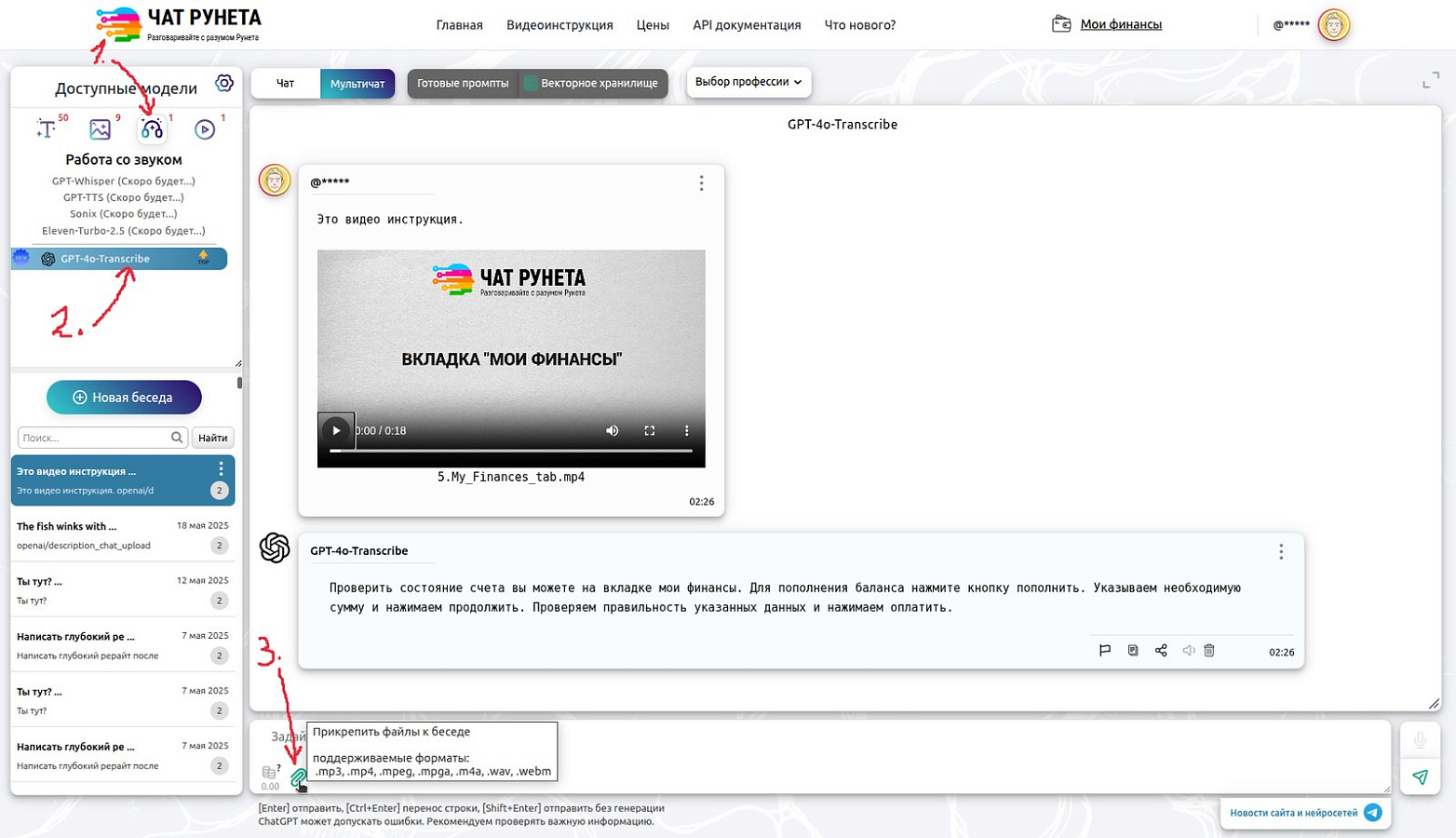Click the Найти button
Image resolution: width=1456 pixels, height=838 pixels.
tap(213, 438)
